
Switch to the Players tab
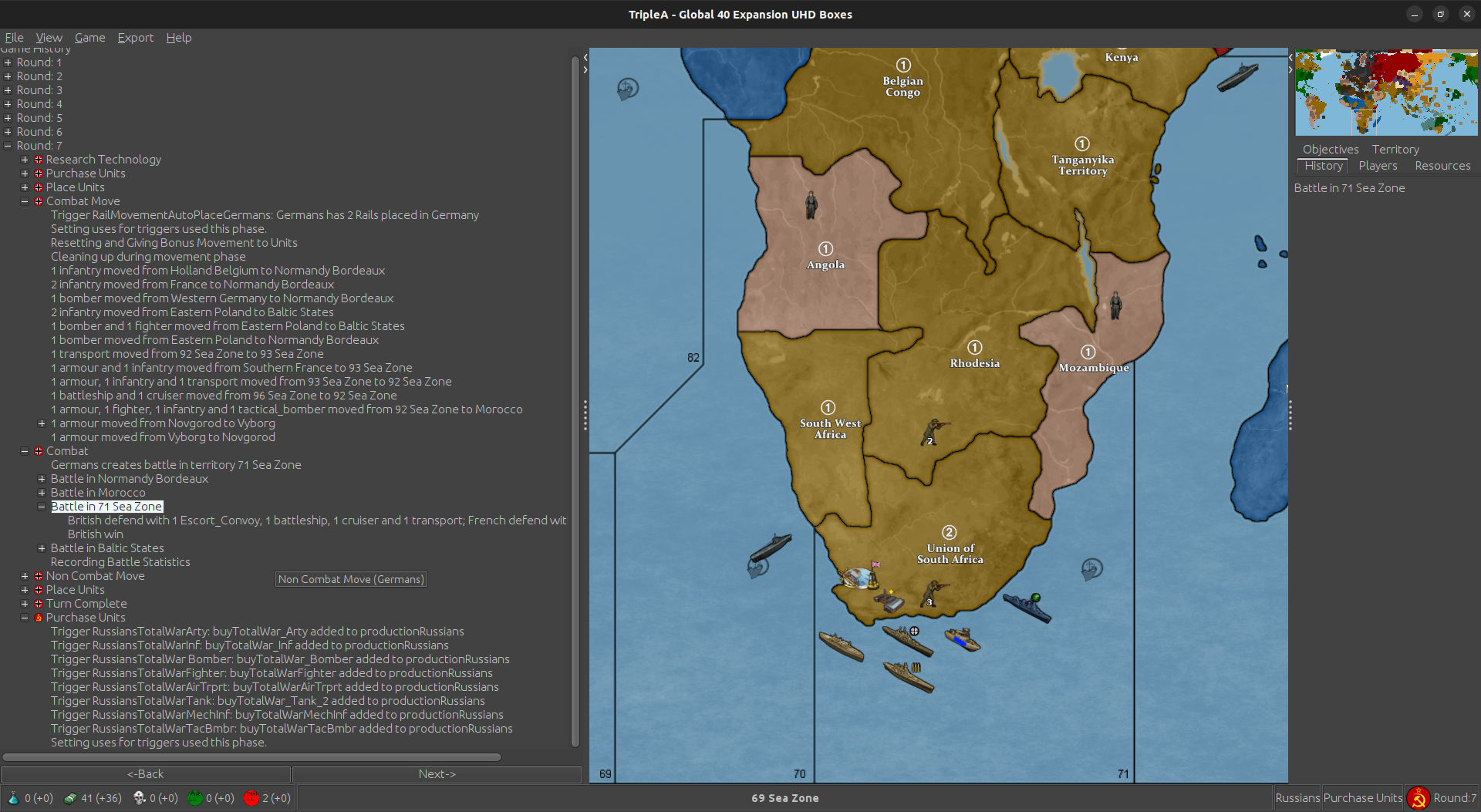[x=1378, y=166]
